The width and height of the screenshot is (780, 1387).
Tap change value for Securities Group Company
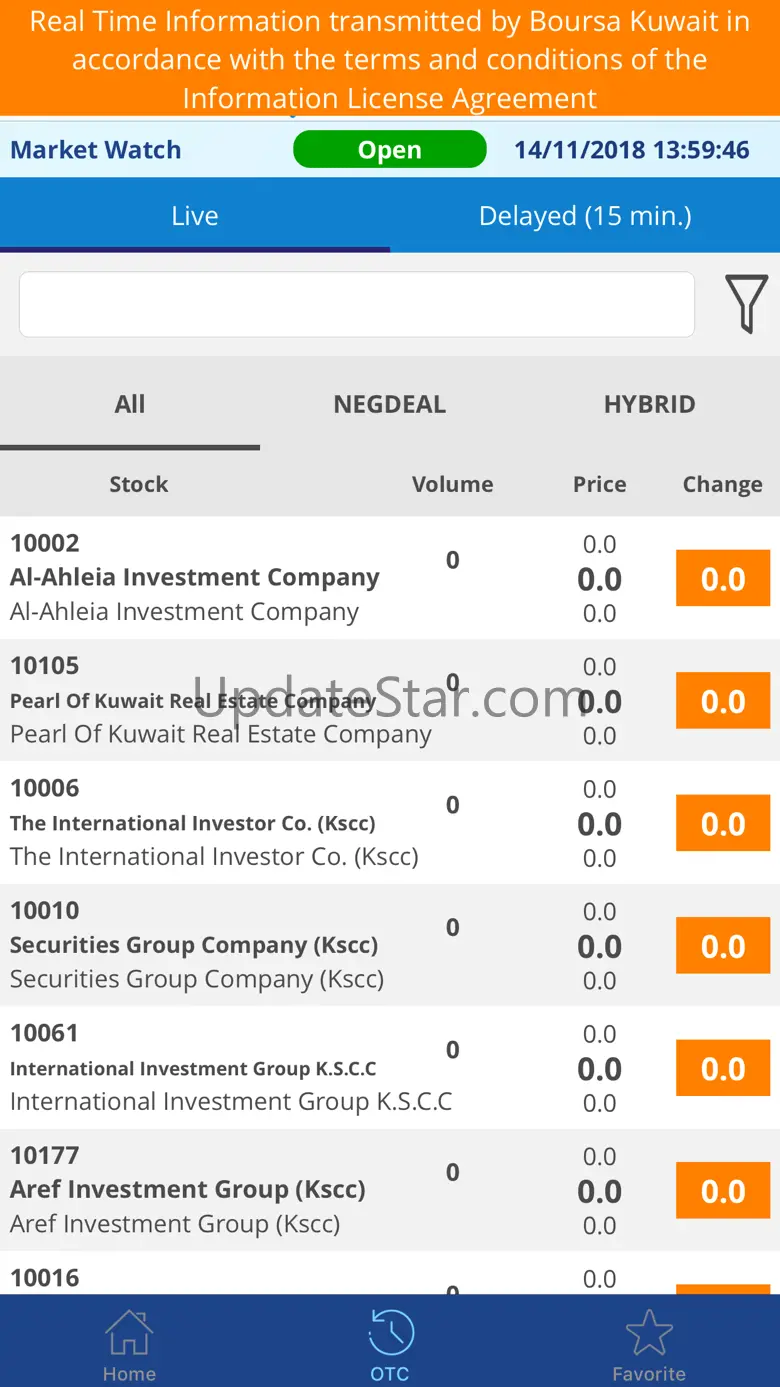(x=723, y=946)
